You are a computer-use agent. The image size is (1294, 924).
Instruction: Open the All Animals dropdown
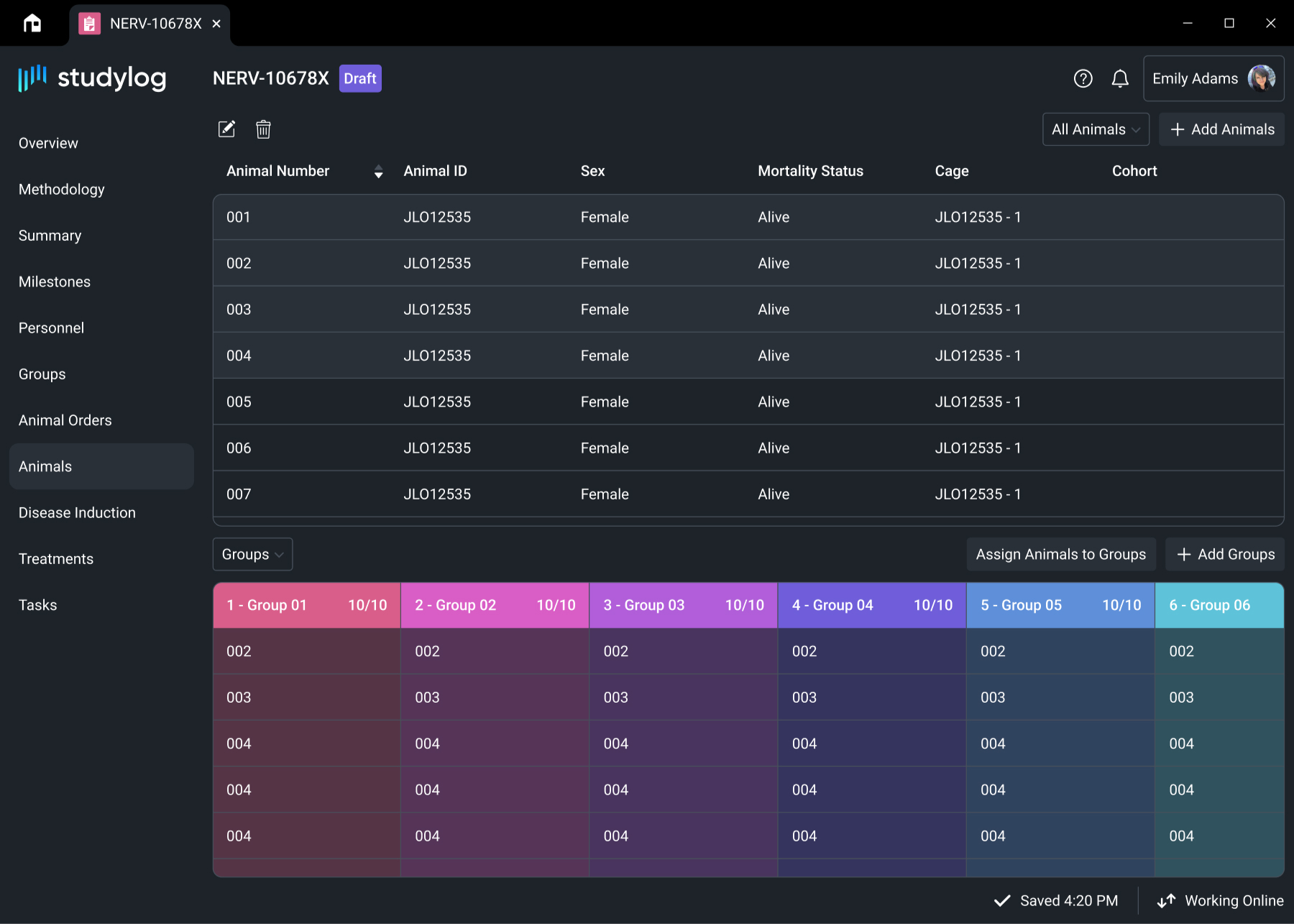[x=1095, y=129]
